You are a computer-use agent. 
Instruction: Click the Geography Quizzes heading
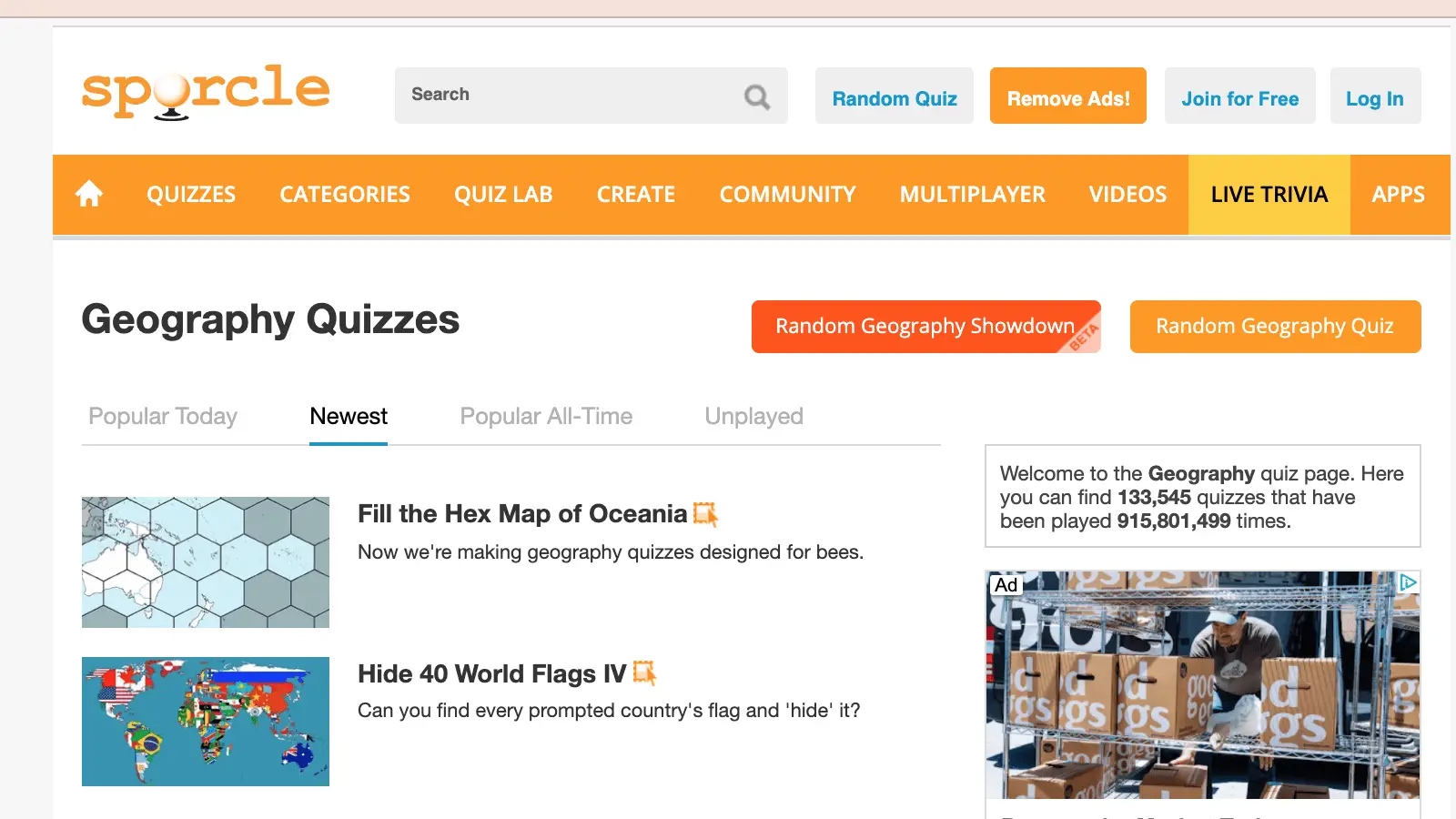(270, 319)
